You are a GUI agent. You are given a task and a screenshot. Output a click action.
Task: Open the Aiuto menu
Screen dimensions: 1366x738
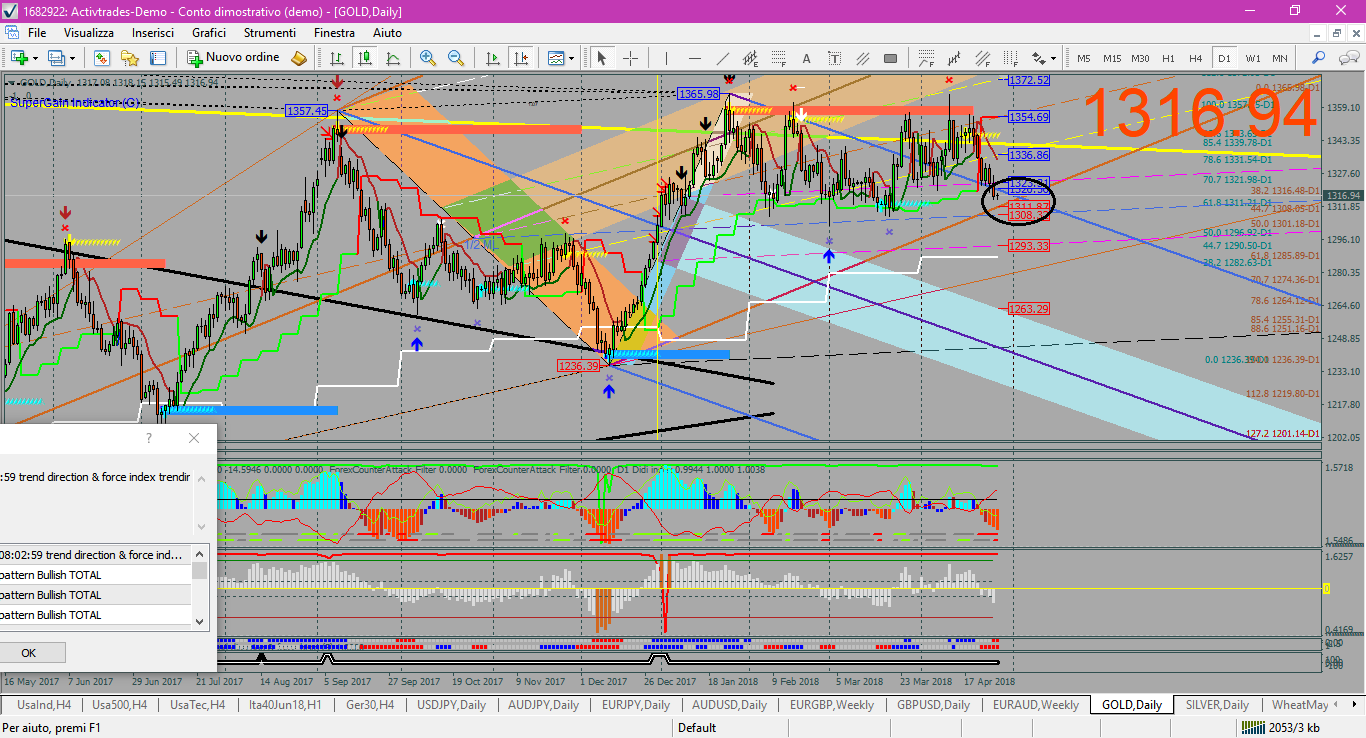[x=387, y=32]
